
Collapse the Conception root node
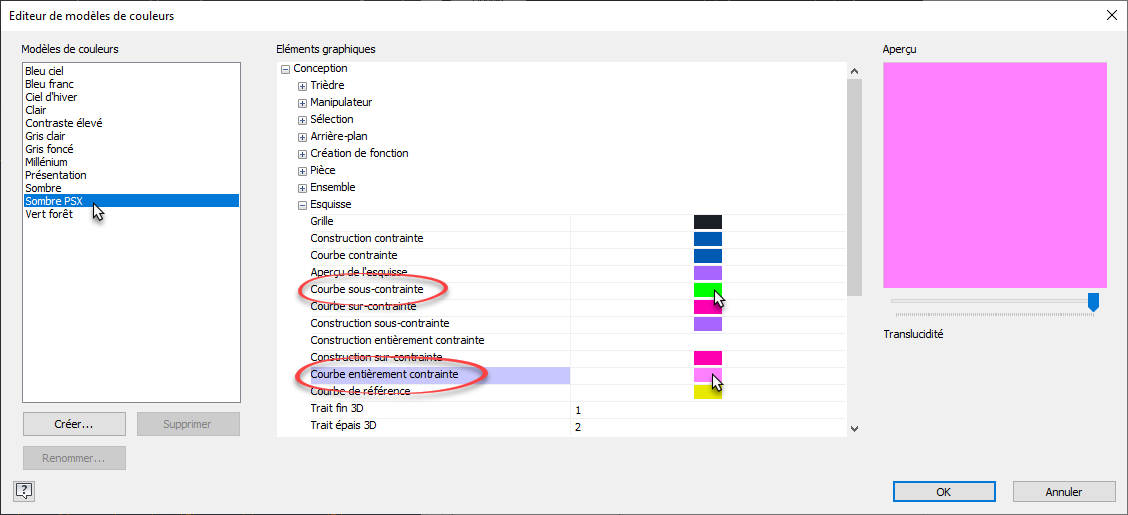(285, 69)
